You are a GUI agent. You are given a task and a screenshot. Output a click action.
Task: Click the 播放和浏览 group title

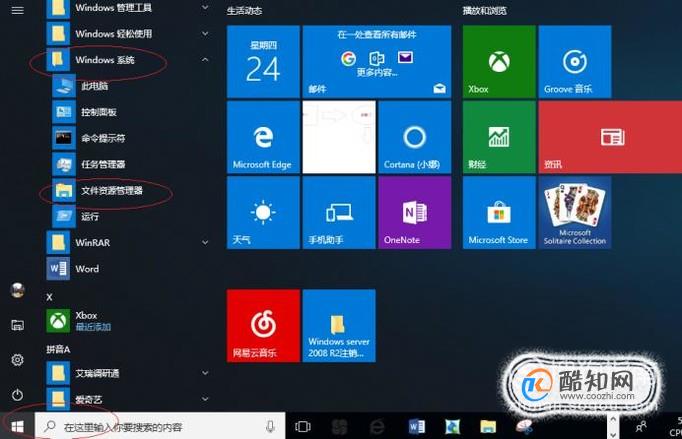coord(485,10)
